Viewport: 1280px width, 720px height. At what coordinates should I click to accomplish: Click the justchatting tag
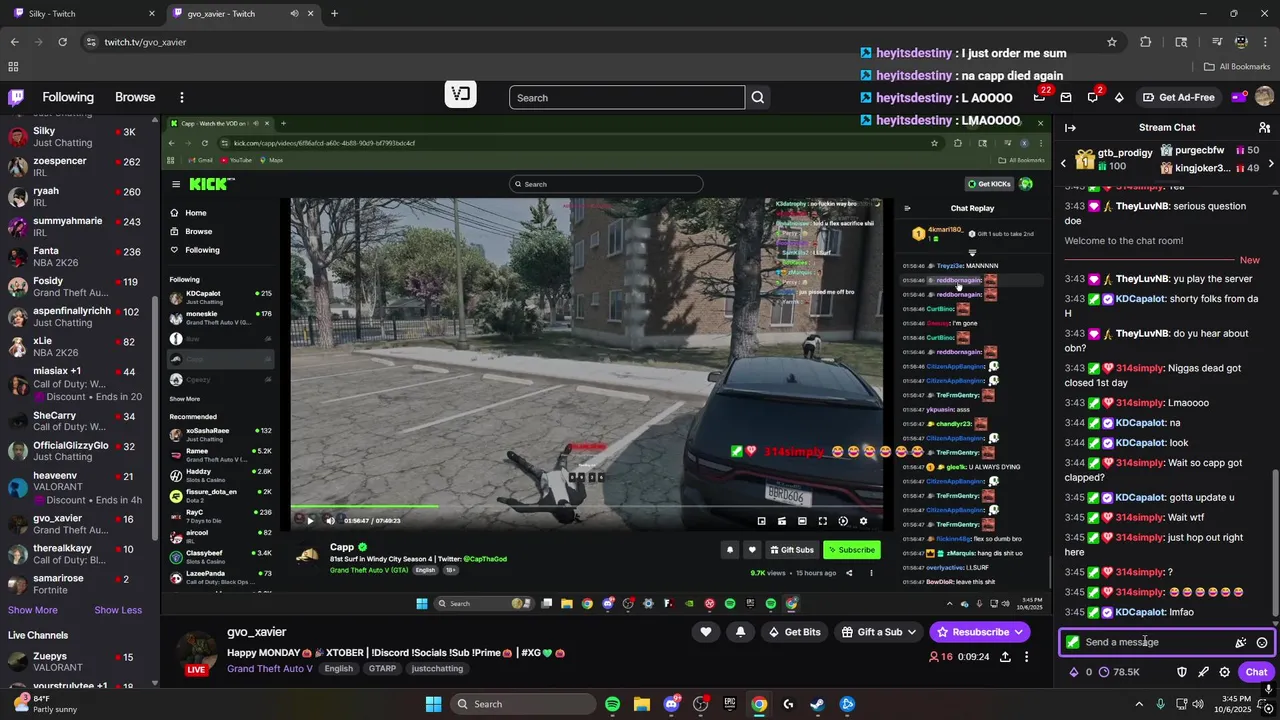click(437, 668)
